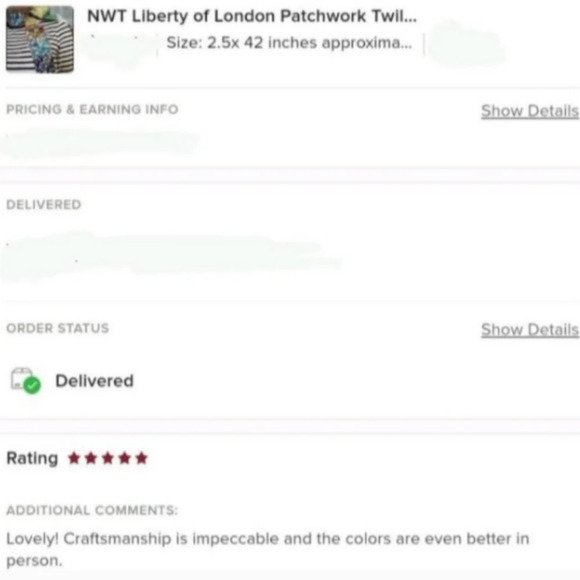This screenshot has height=580, width=580.
Task: Click the package delivery status icon
Action: [25, 380]
